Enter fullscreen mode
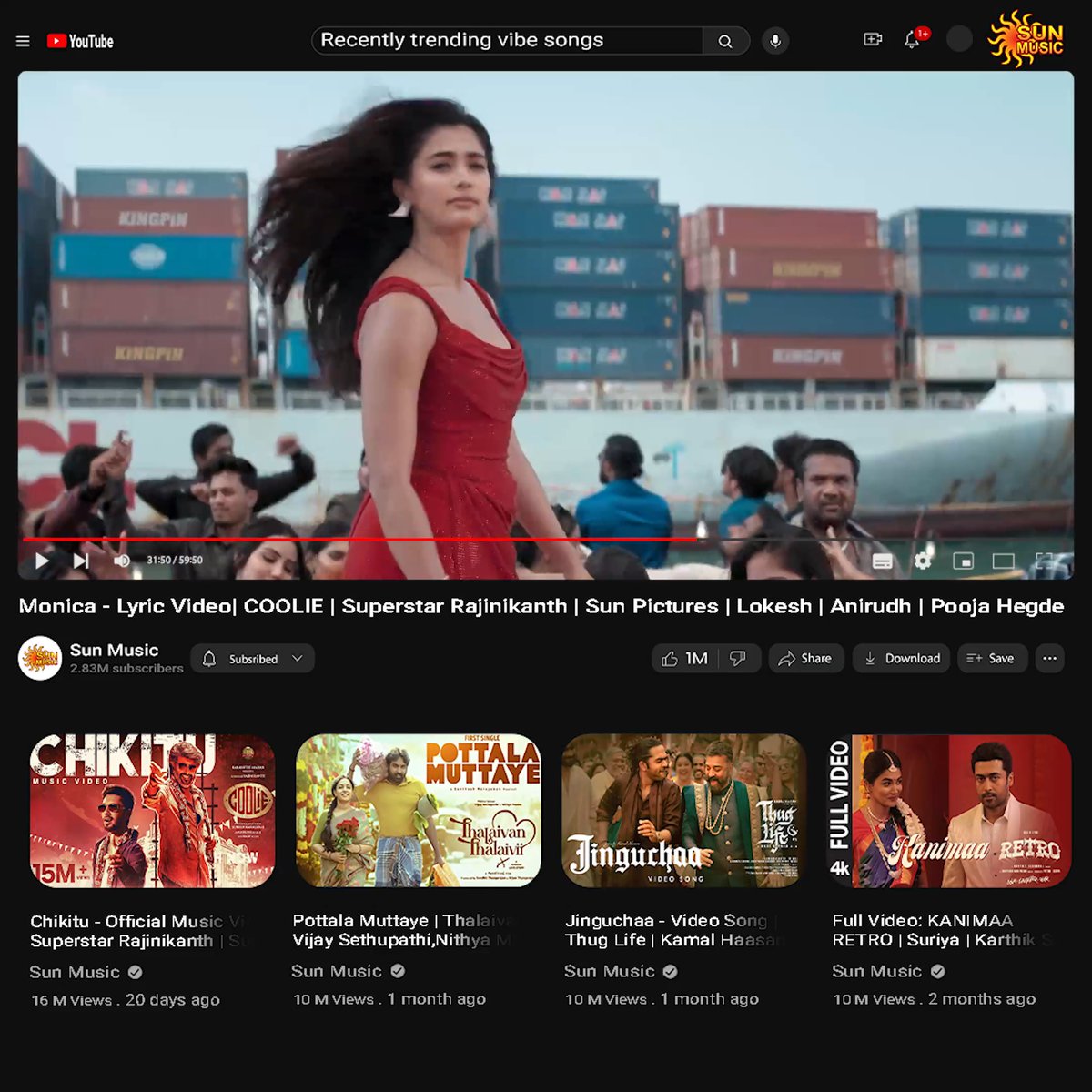 click(x=1044, y=561)
